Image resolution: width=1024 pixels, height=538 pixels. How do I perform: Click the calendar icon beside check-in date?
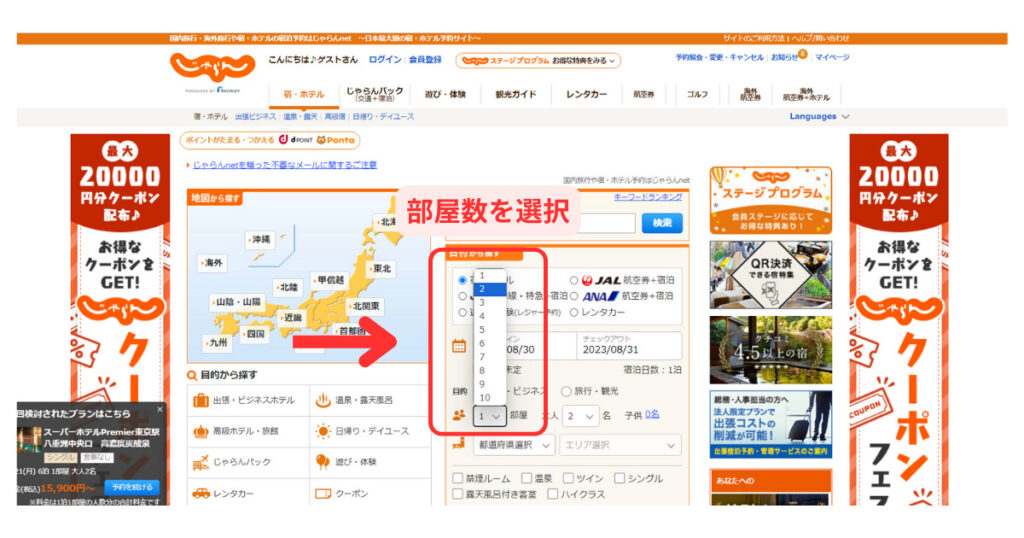pos(459,346)
